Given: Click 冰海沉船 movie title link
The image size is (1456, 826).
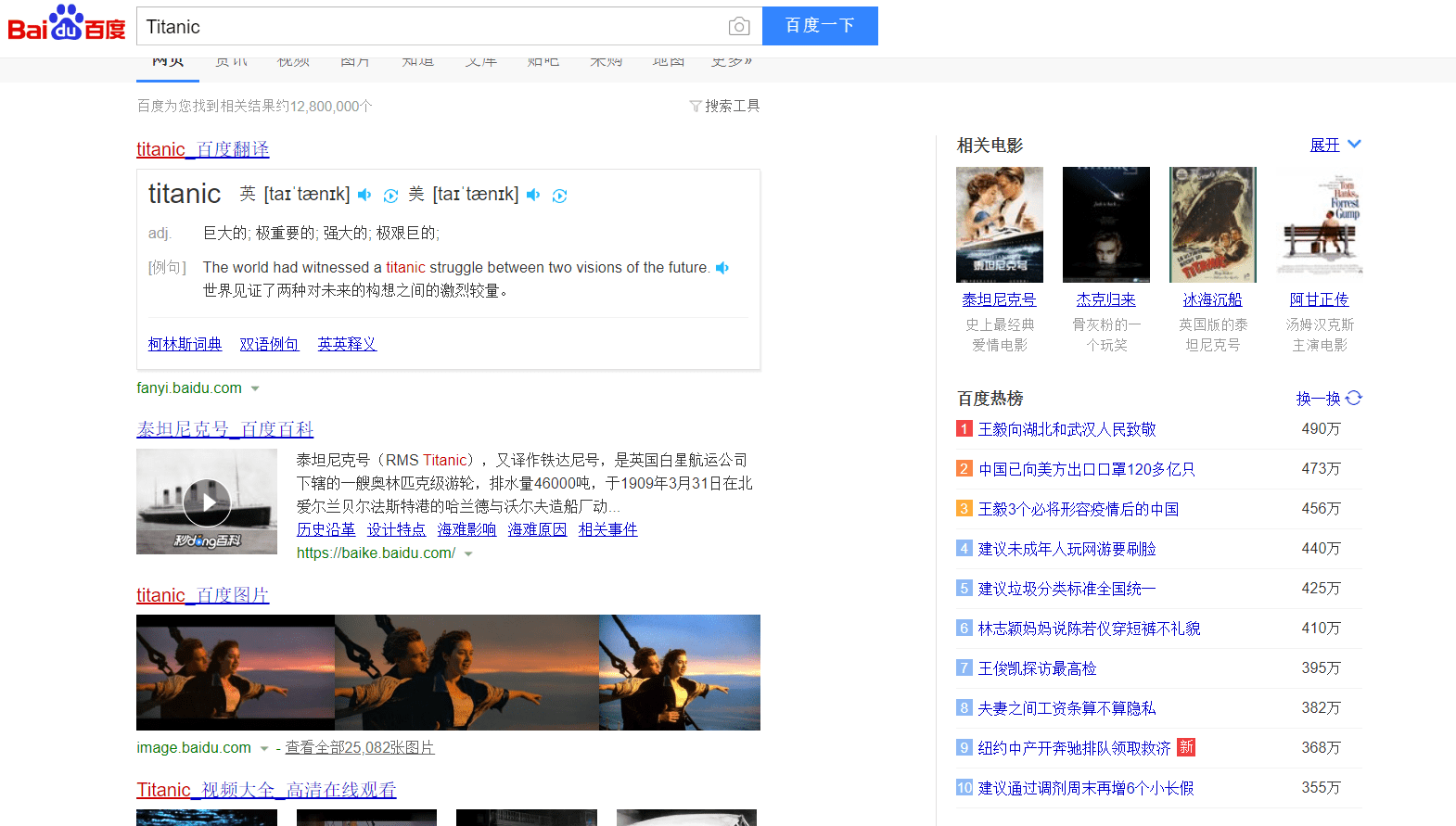Looking at the screenshot, I should tap(1213, 299).
